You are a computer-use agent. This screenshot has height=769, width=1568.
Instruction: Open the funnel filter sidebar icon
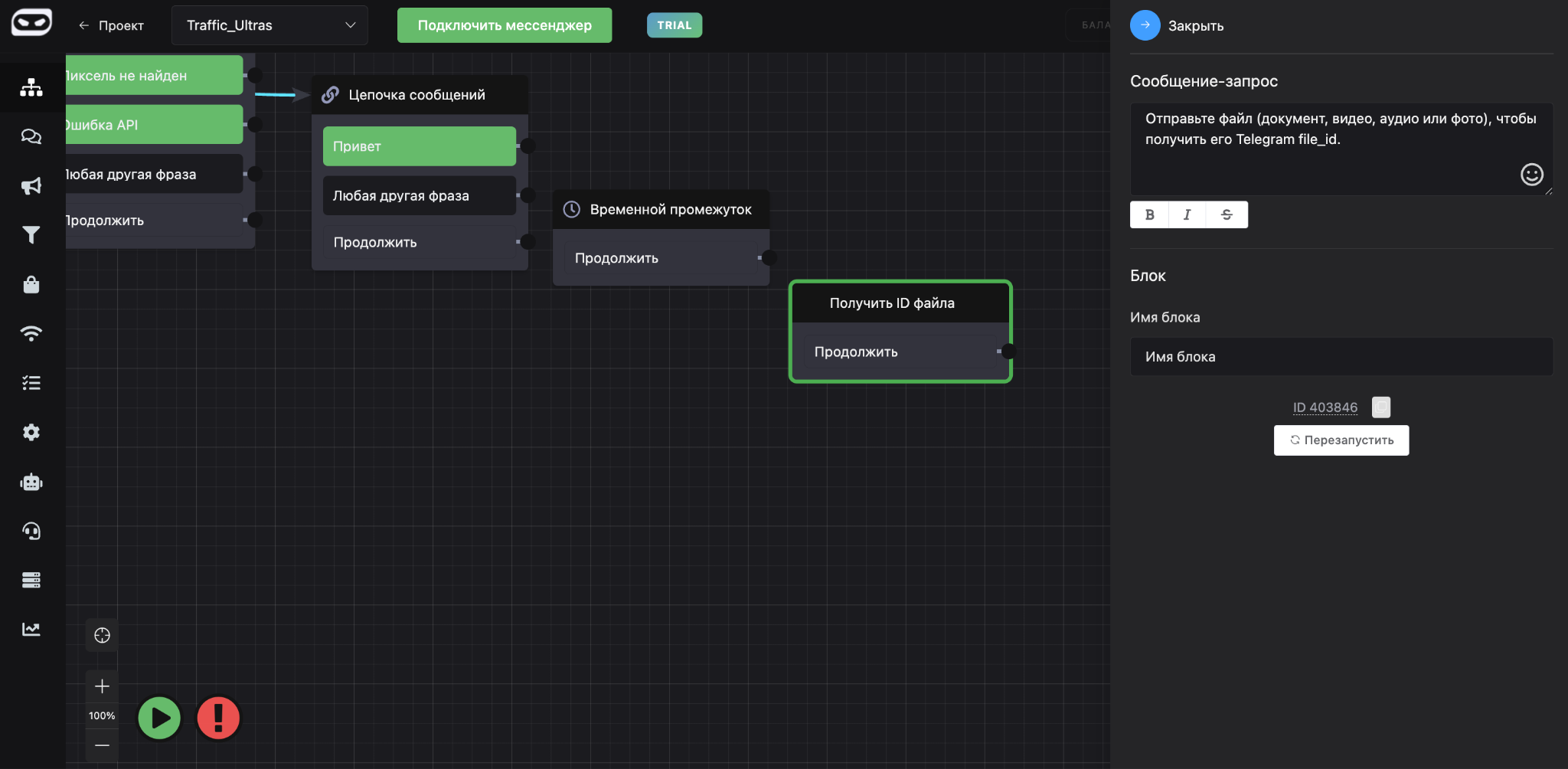(x=31, y=235)
